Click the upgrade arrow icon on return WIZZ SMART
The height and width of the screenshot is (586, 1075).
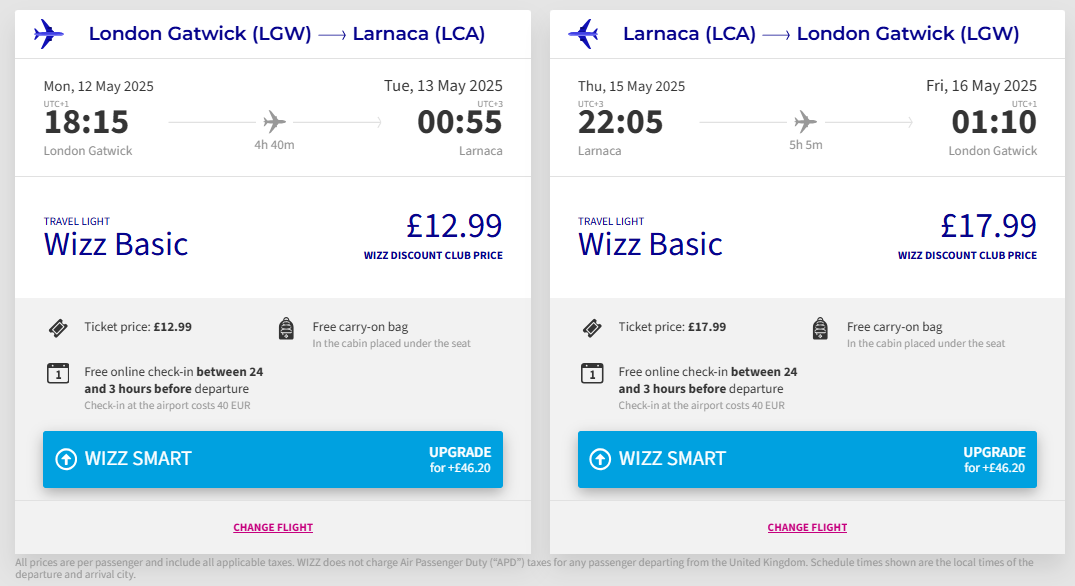600,459
